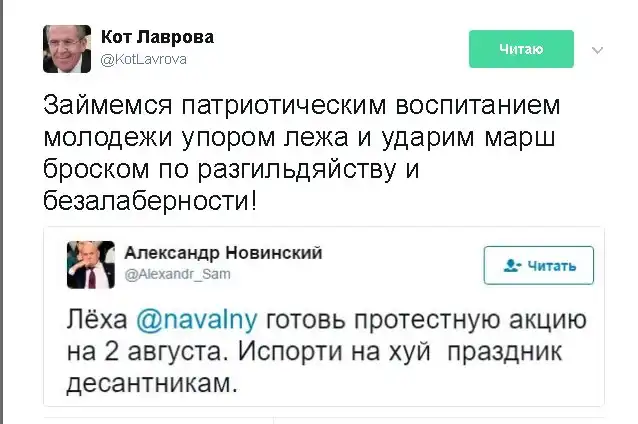Click the word "десантникам." in quoted tweet
Screen dimensions: 638x424
pos(156,383)
